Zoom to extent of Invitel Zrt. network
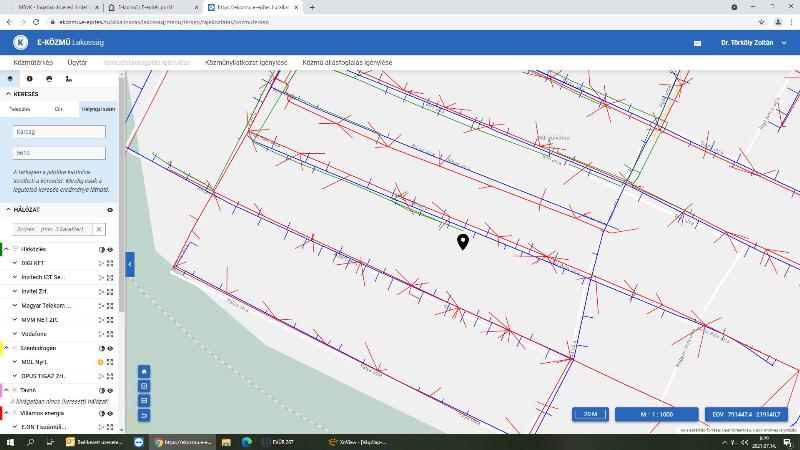The width and height of the screenshot is (800, 450). (110, 292)
